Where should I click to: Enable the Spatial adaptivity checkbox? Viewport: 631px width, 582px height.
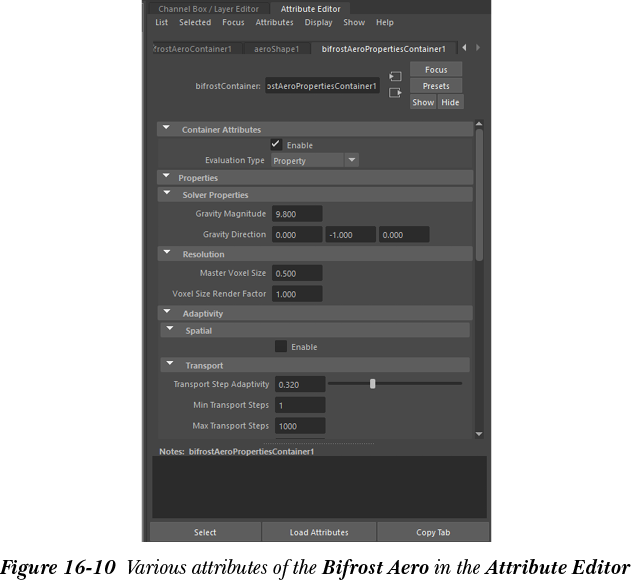coord(281,347)
